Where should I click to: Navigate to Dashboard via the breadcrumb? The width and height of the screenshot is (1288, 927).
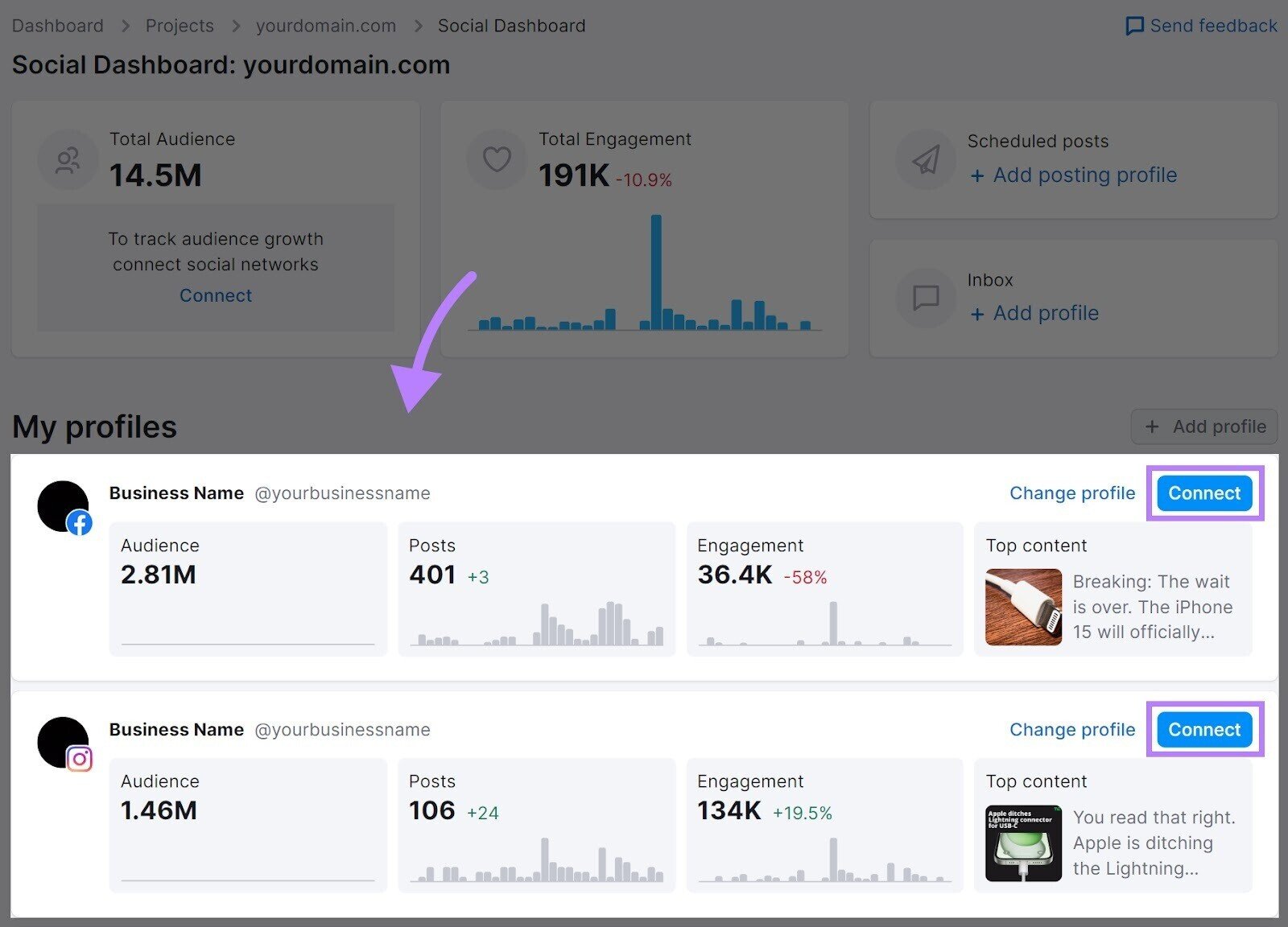[57, 25]
